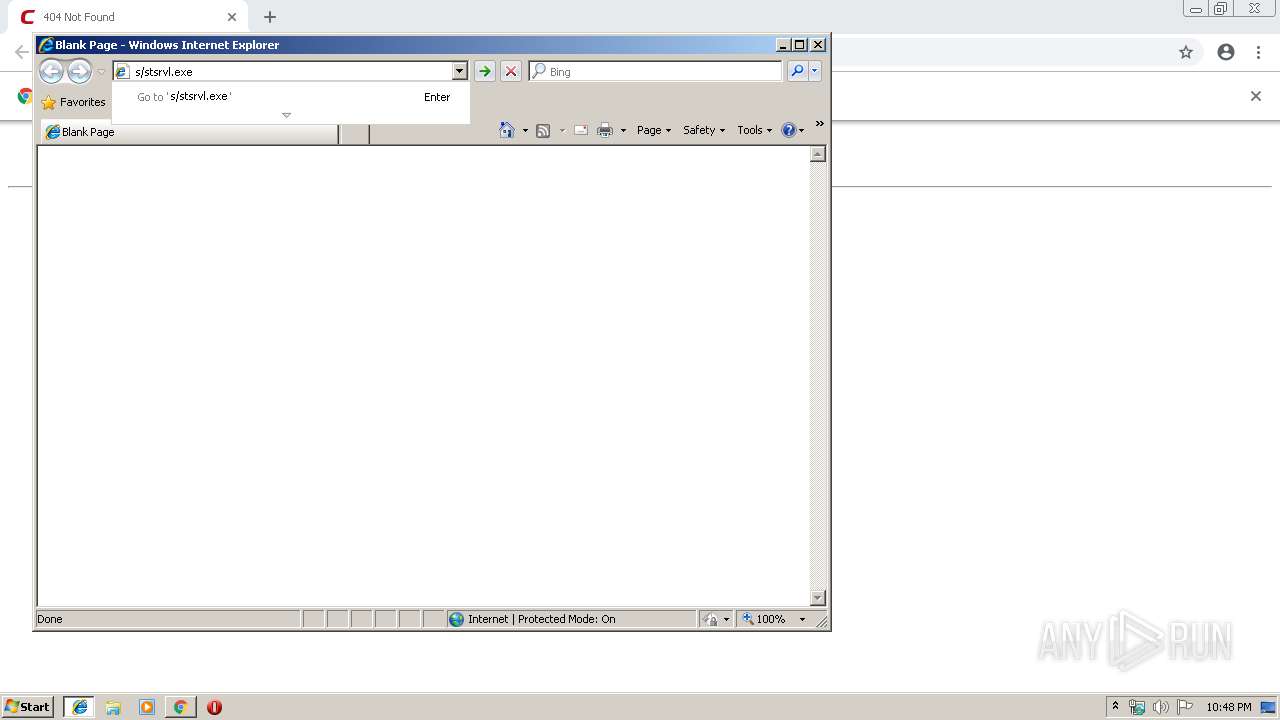The width and height of the screenshot is (1280, 720).
Task: Switch to Chrome via taskbar icon
Action: pyautogui.click(x=180, y=707)
